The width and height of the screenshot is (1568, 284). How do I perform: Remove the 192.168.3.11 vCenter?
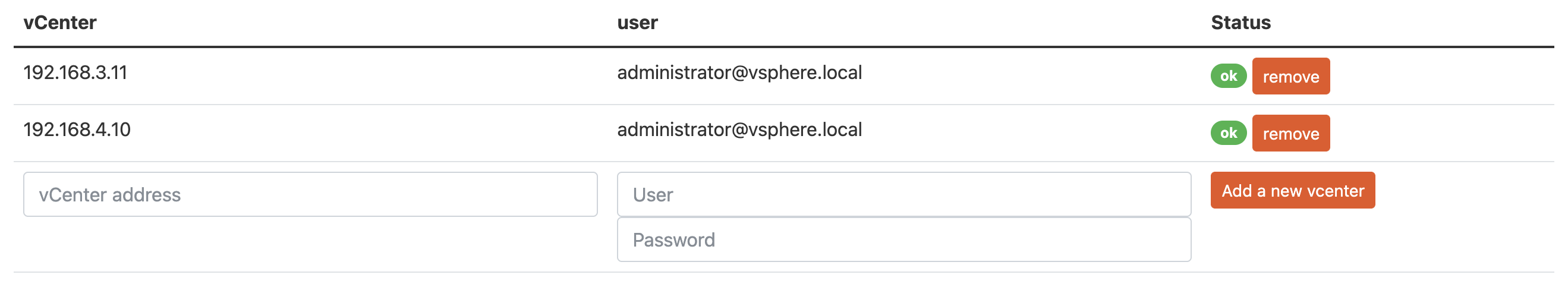click(x=1290, y=76)
